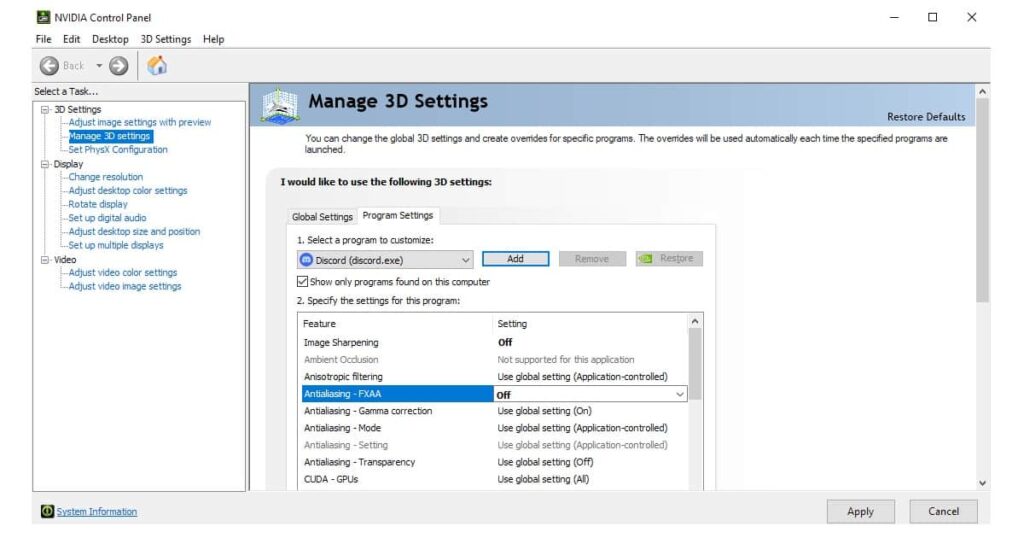Select Adjust video color settings
The height and width of the screenshot is (538, 1024).
click(123, 273)
